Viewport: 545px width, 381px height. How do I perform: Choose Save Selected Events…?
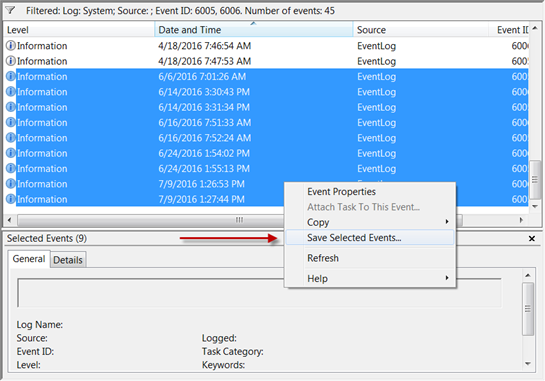pos(370,237)
